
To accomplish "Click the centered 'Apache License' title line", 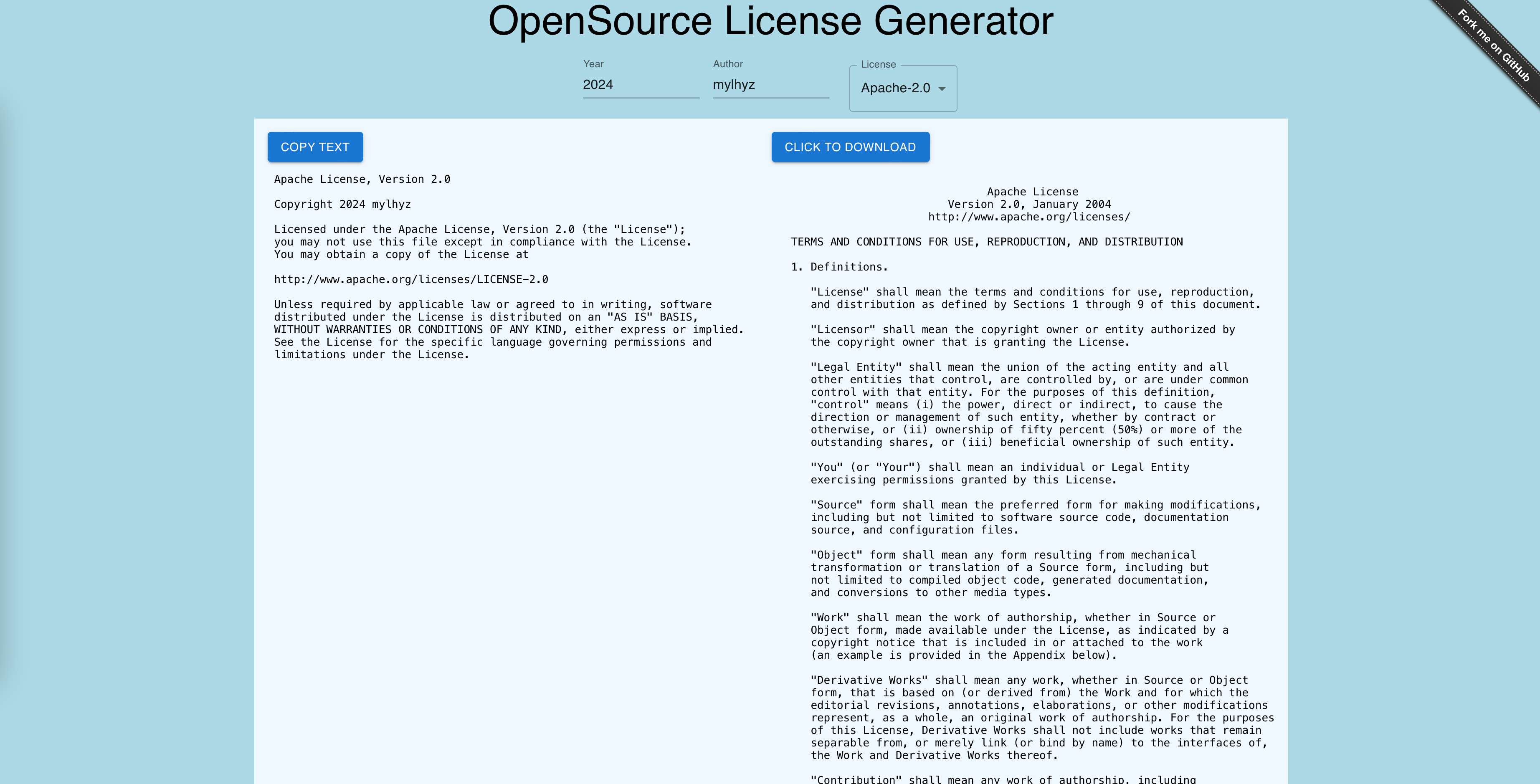I will point(1033,192).
